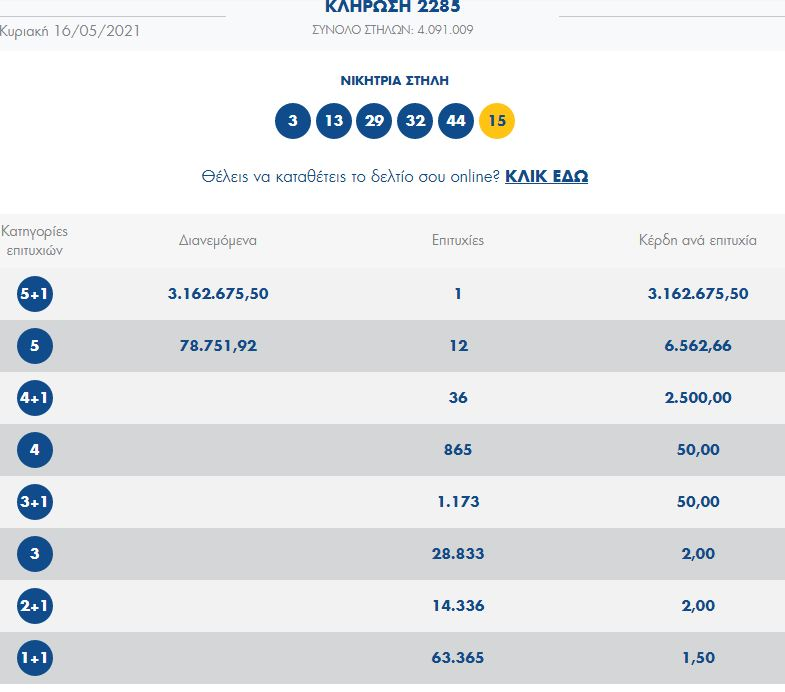Click the ΚΛΗΡΩΣΗ 2285 draw title
The width and height of the screenshot is (785, 692).
pos(393,7)
